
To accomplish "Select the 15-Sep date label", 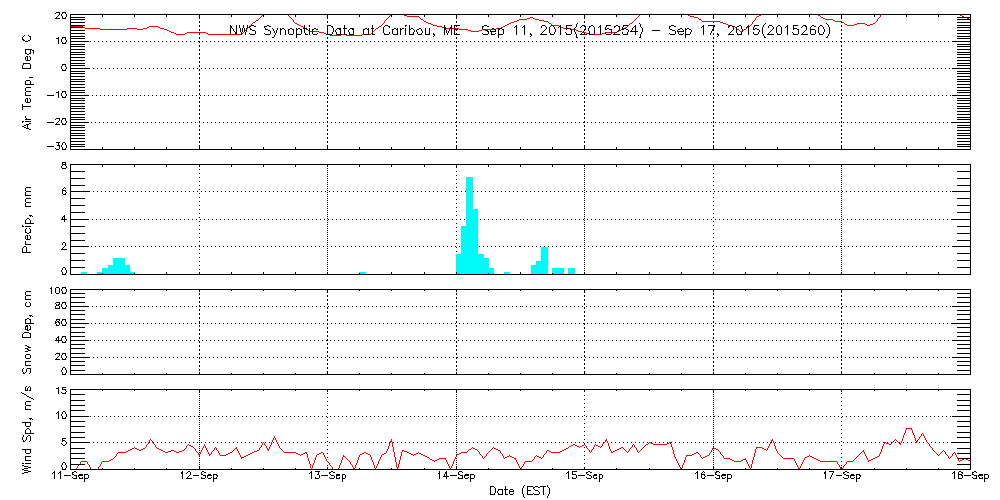I will (585, 476).
